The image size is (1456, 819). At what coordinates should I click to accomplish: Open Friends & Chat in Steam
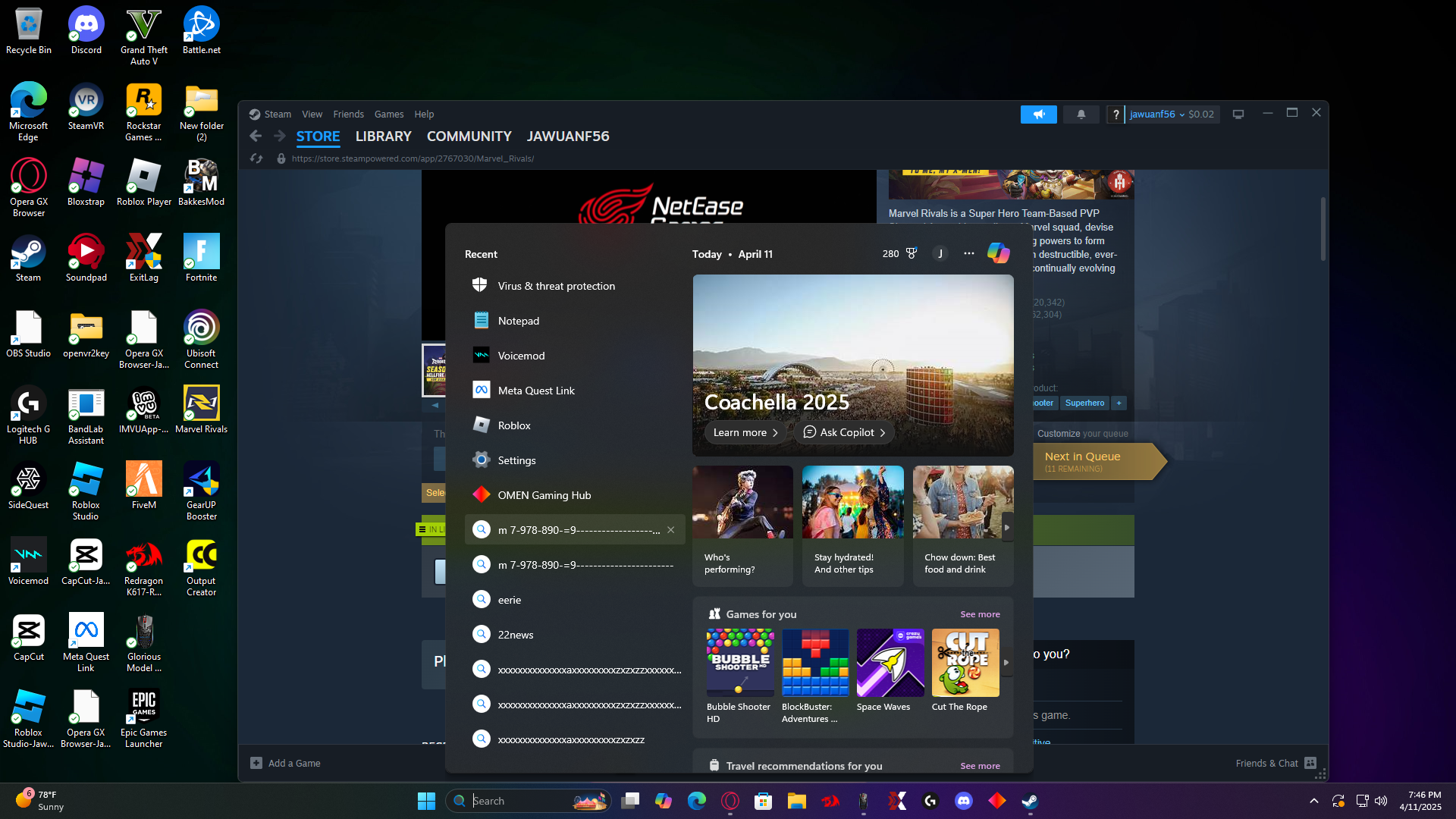tap(1276, 763)
